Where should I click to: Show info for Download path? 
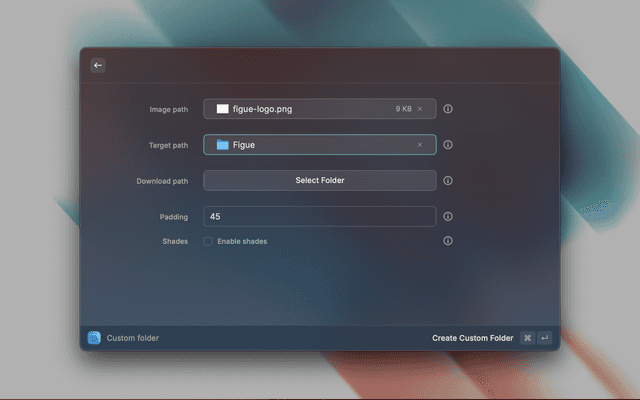448,181
